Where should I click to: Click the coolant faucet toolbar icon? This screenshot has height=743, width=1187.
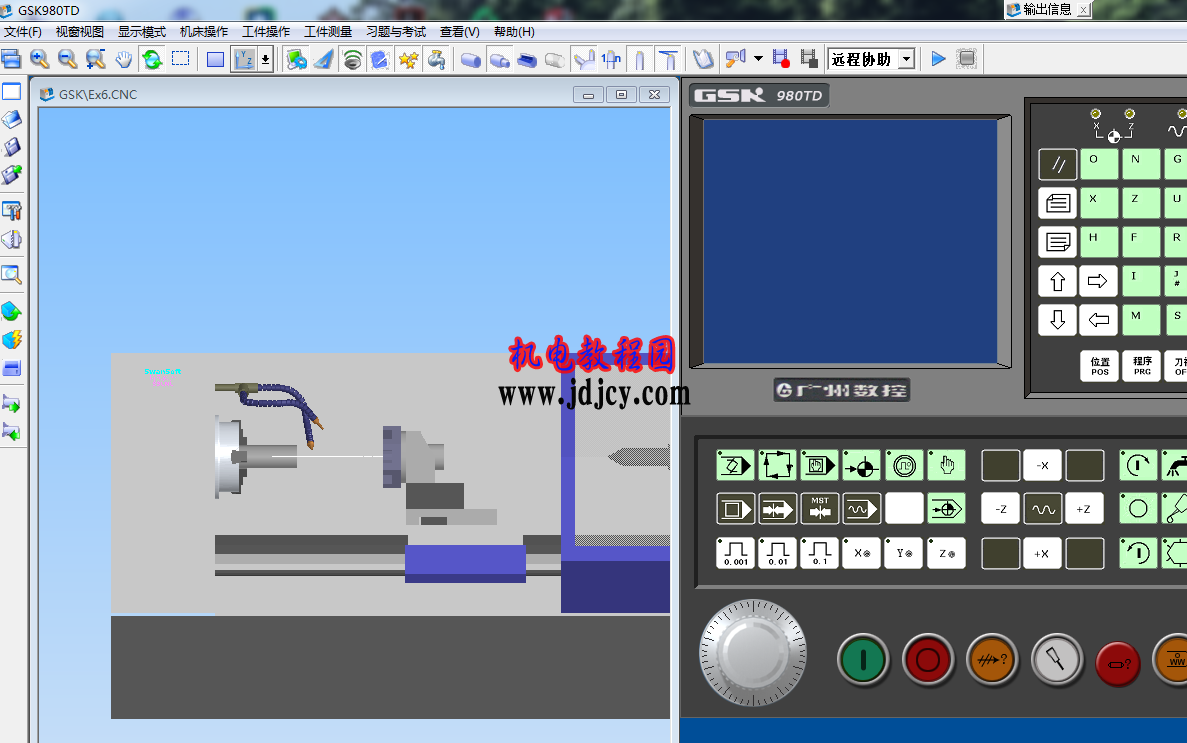tap(437, 59)
